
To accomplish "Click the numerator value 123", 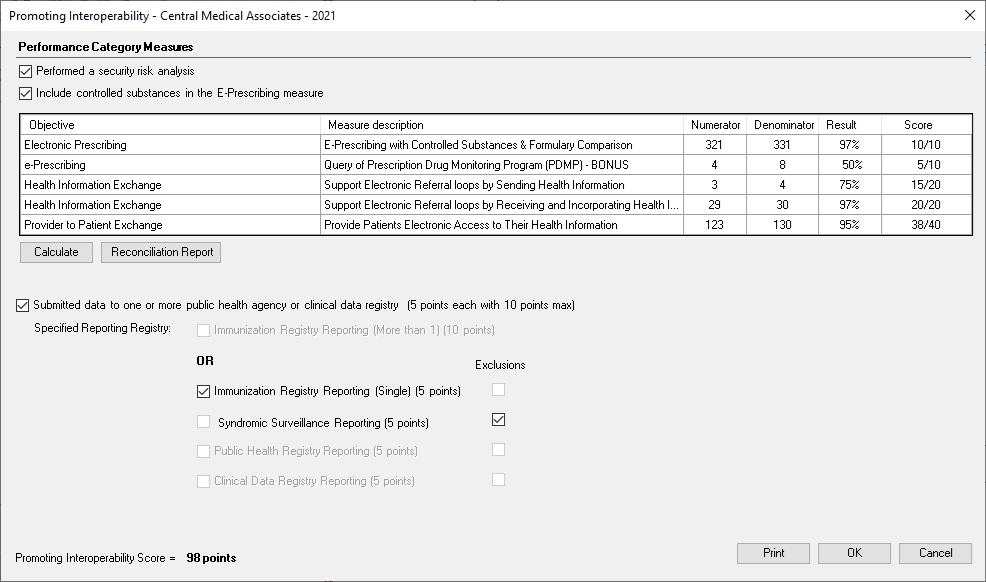I will click(715, 225).
